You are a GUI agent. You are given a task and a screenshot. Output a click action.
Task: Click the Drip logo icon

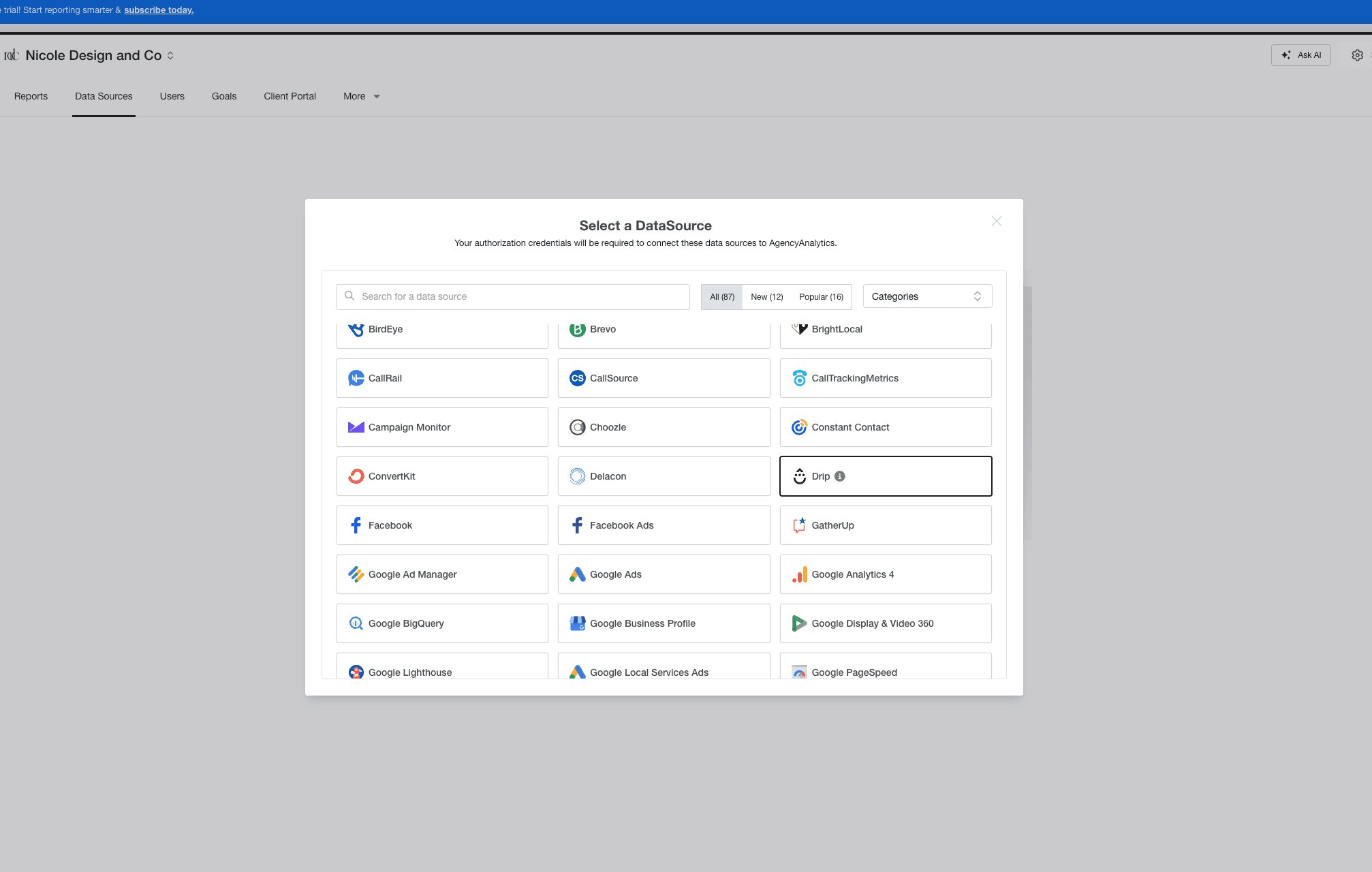point(799,476)
